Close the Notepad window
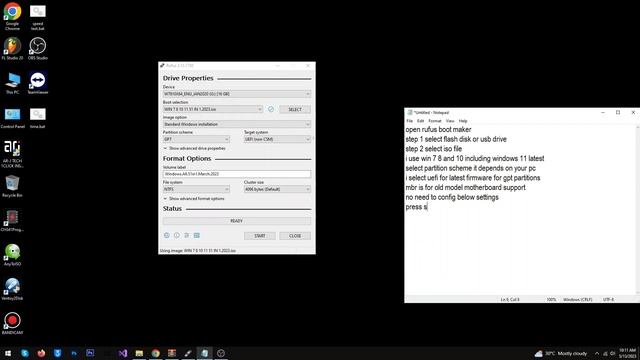Screen dimensions: 640x360 click(633, 112)
